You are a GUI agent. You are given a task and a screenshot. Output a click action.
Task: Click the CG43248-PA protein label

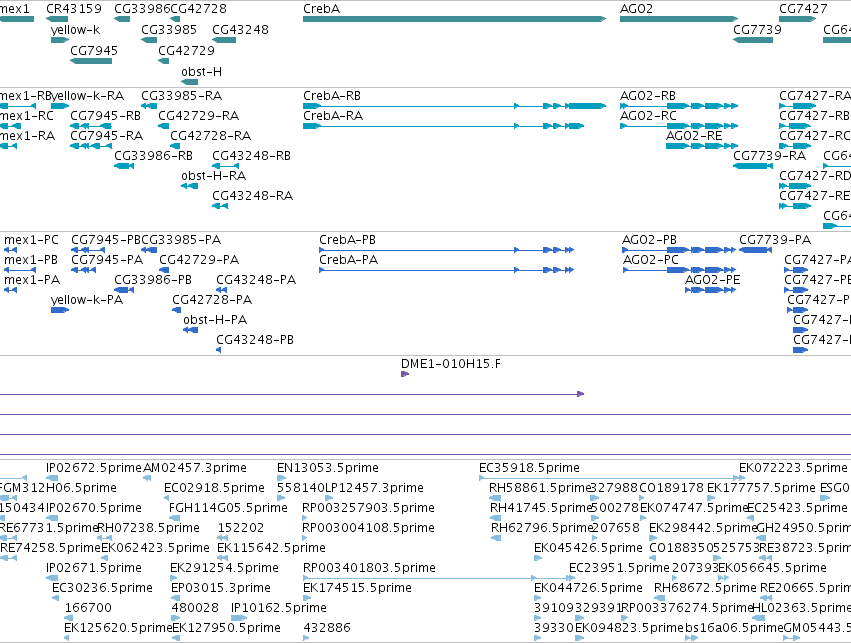pyautogui.click(x=256, y=281)
